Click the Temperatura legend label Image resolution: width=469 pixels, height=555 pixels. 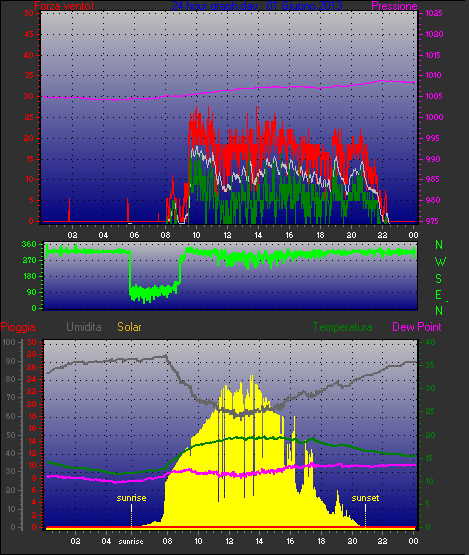point(342,327)
